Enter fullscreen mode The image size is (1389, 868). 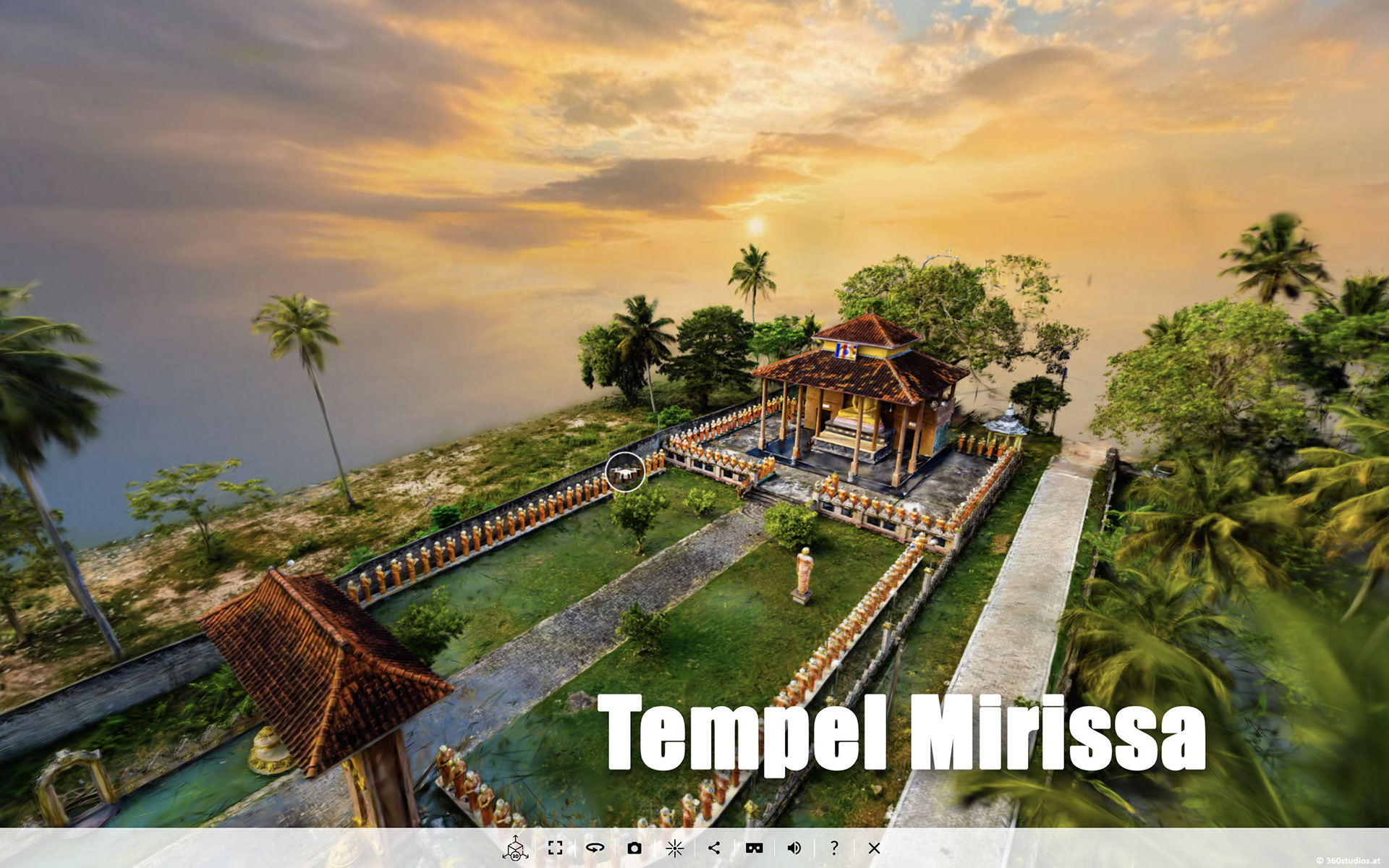pos(555,848)
